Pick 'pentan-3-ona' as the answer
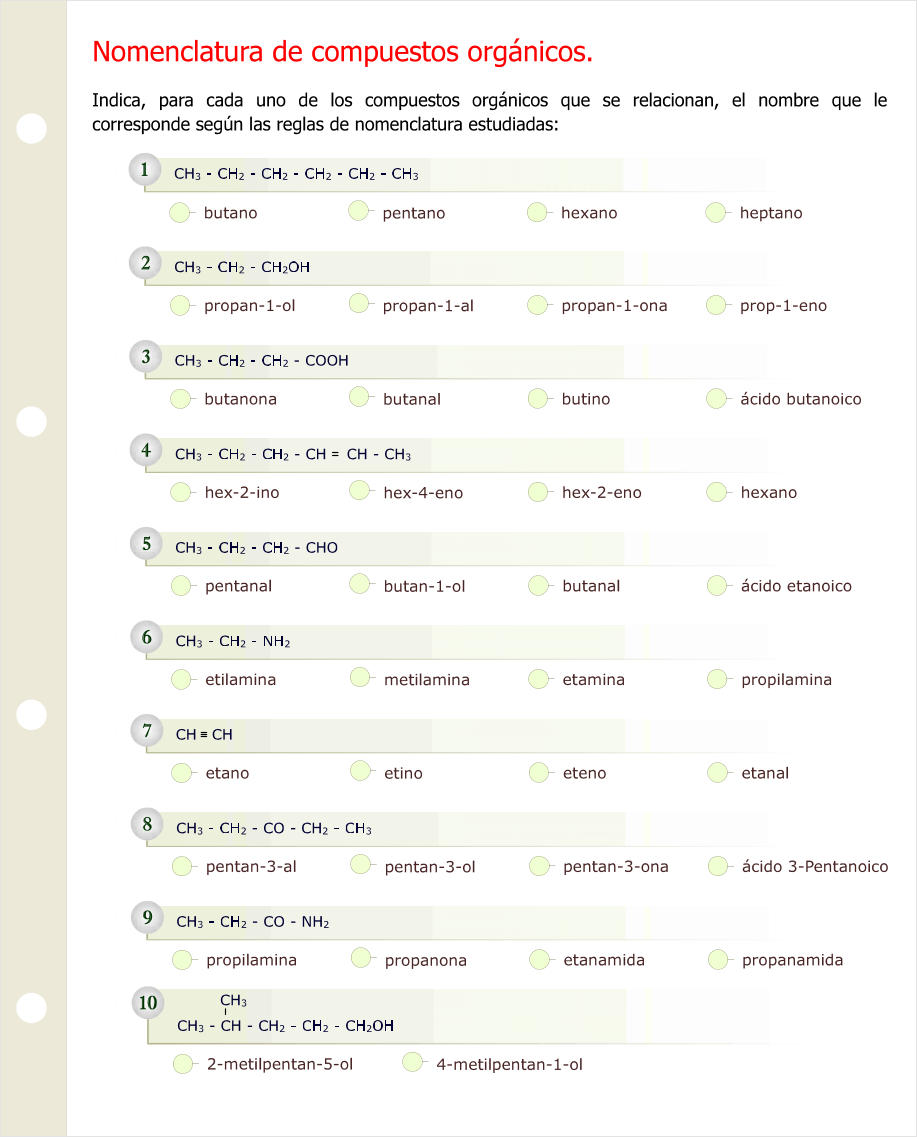Screen dimensions: 917x1137 point(540,866)
